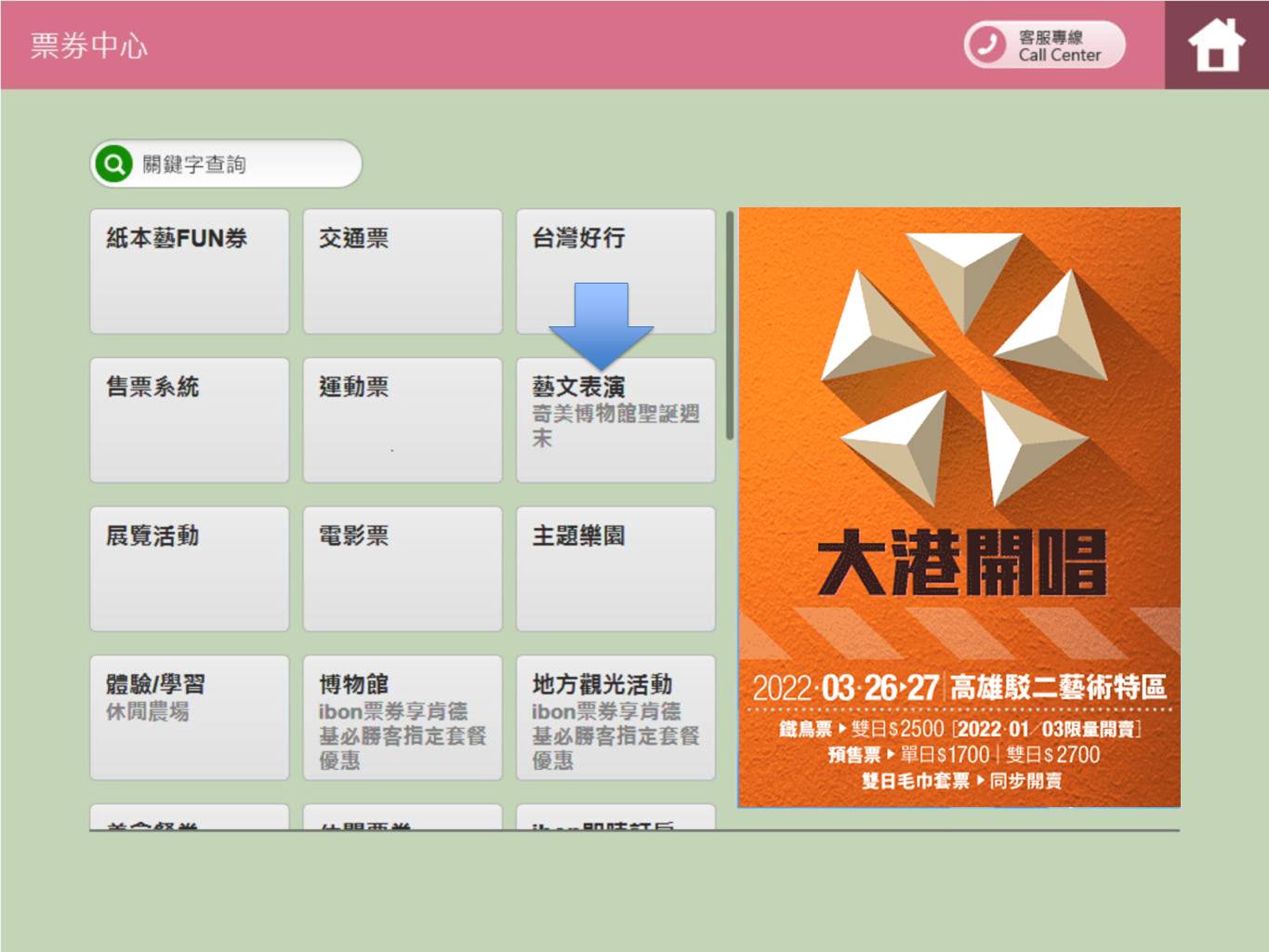The width and height of the screenshot is (1269, 952).
Task: Open the 售票系統 tile
Action: point(190,420)
